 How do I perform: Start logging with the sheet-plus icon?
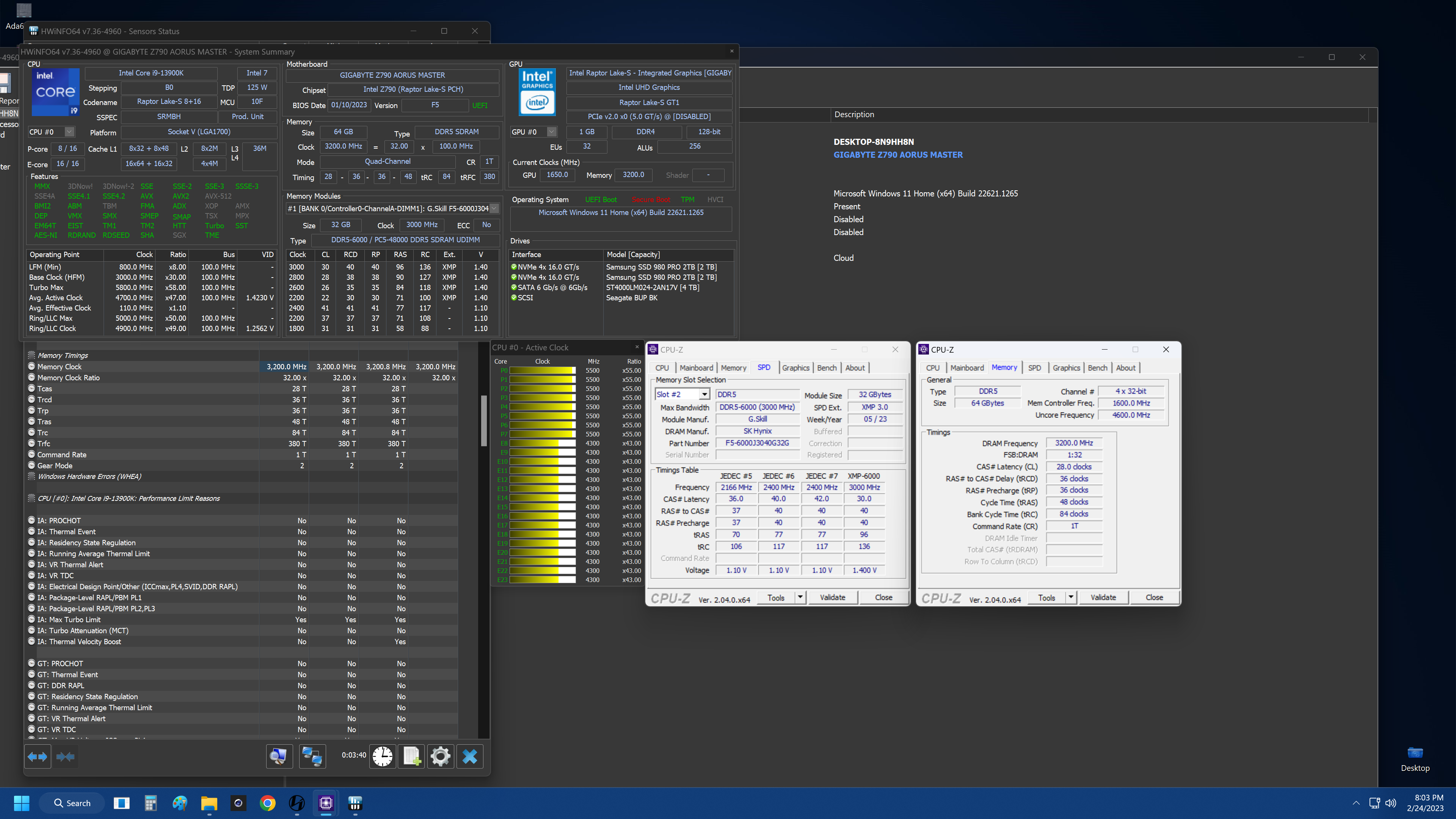click(x=411, y=756)
